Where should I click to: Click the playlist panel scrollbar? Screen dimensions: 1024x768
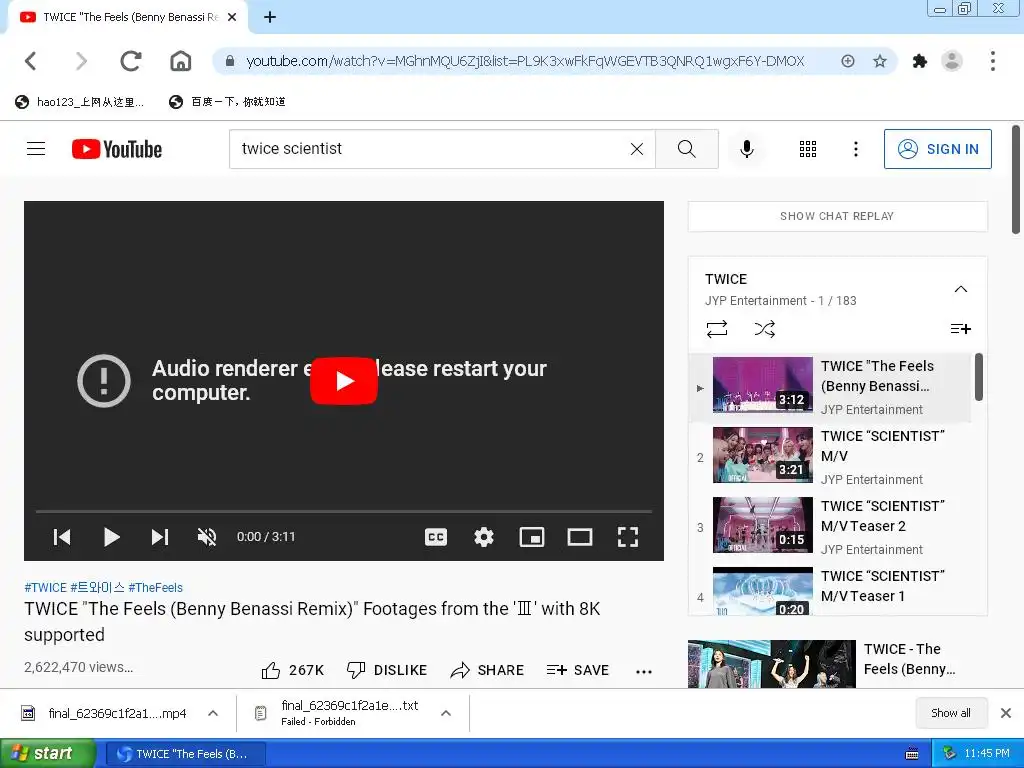click(x=978, y=377)
